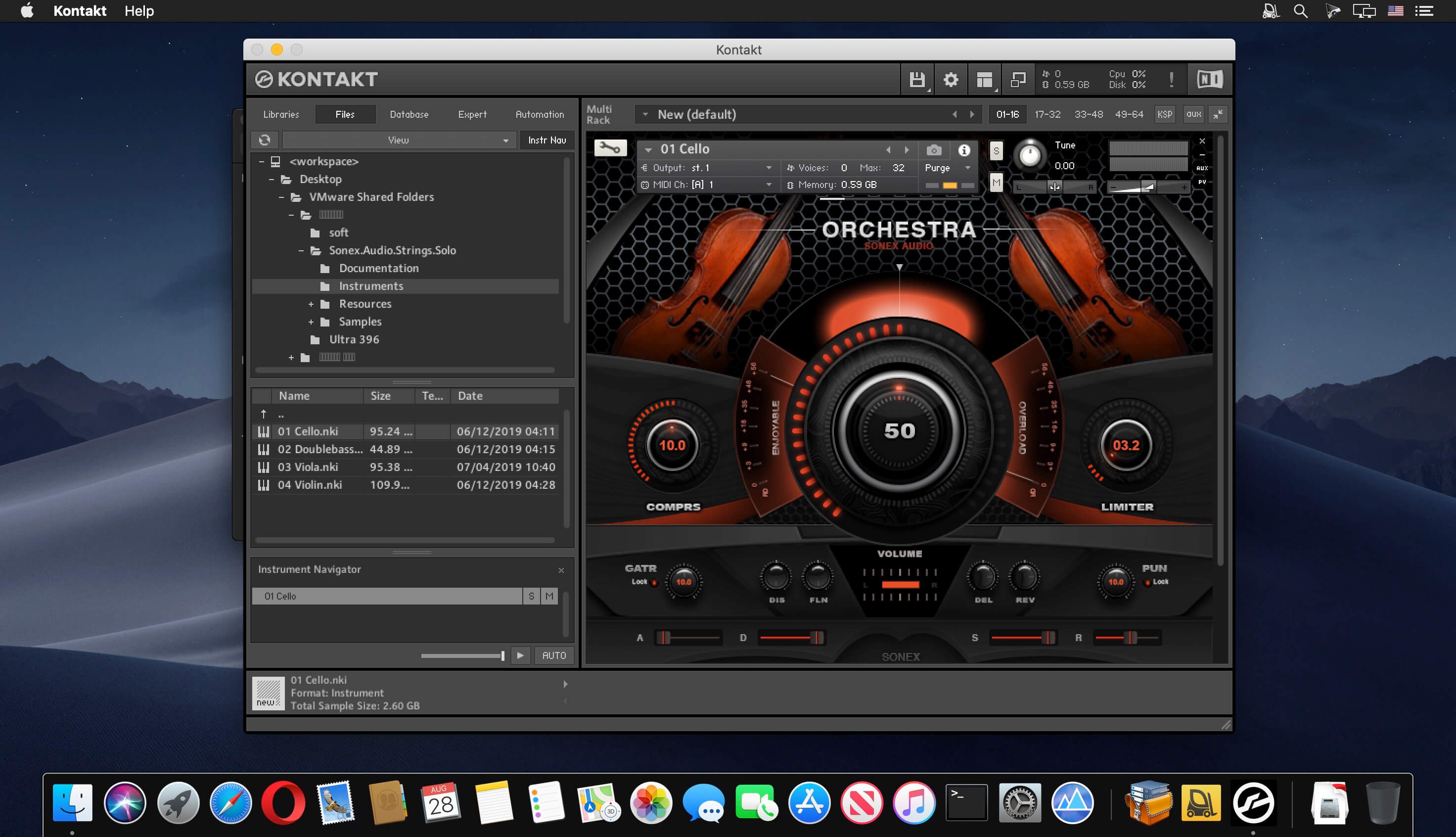Open the Opera browser from dock
This screenshot has width=1456, height=837.
[283, 802]
